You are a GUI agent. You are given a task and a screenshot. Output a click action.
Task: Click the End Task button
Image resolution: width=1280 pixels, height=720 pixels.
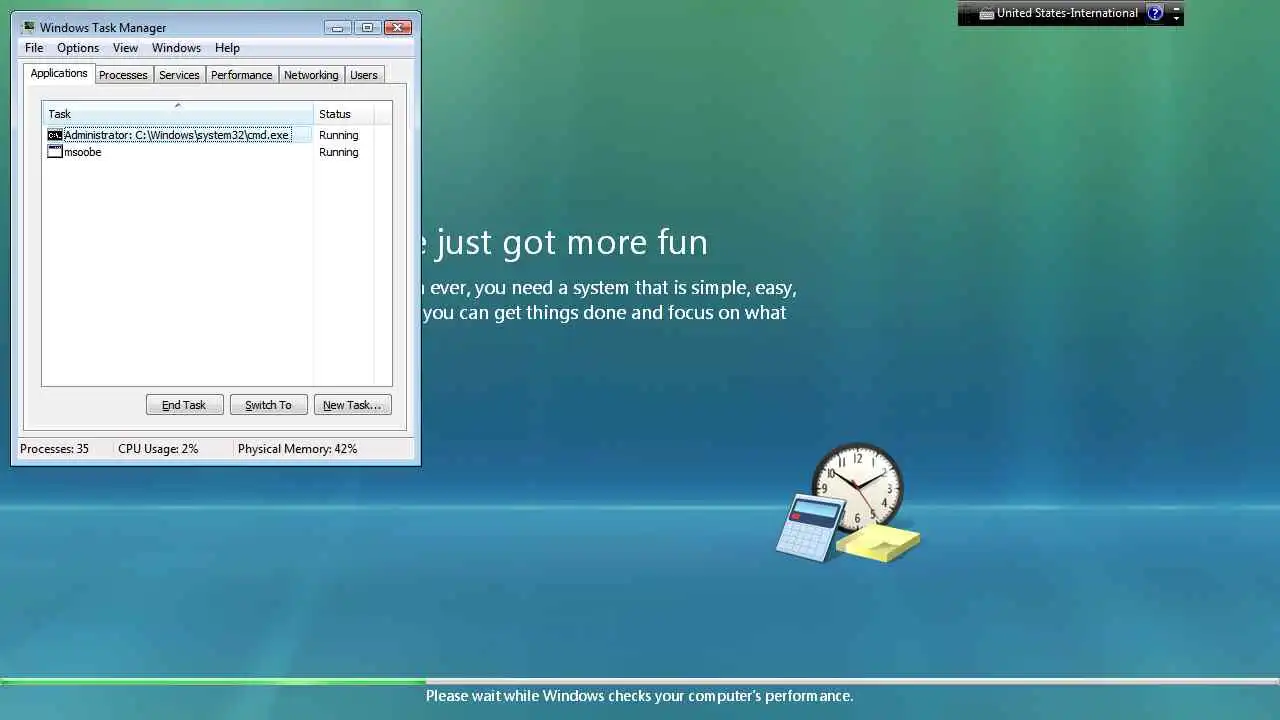coord(184,405)
